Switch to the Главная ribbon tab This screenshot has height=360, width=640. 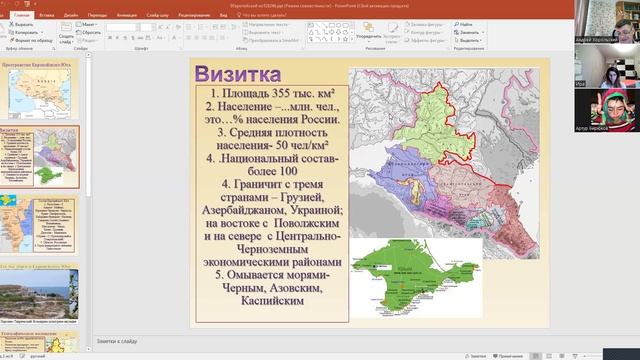(x=22, y=15)
